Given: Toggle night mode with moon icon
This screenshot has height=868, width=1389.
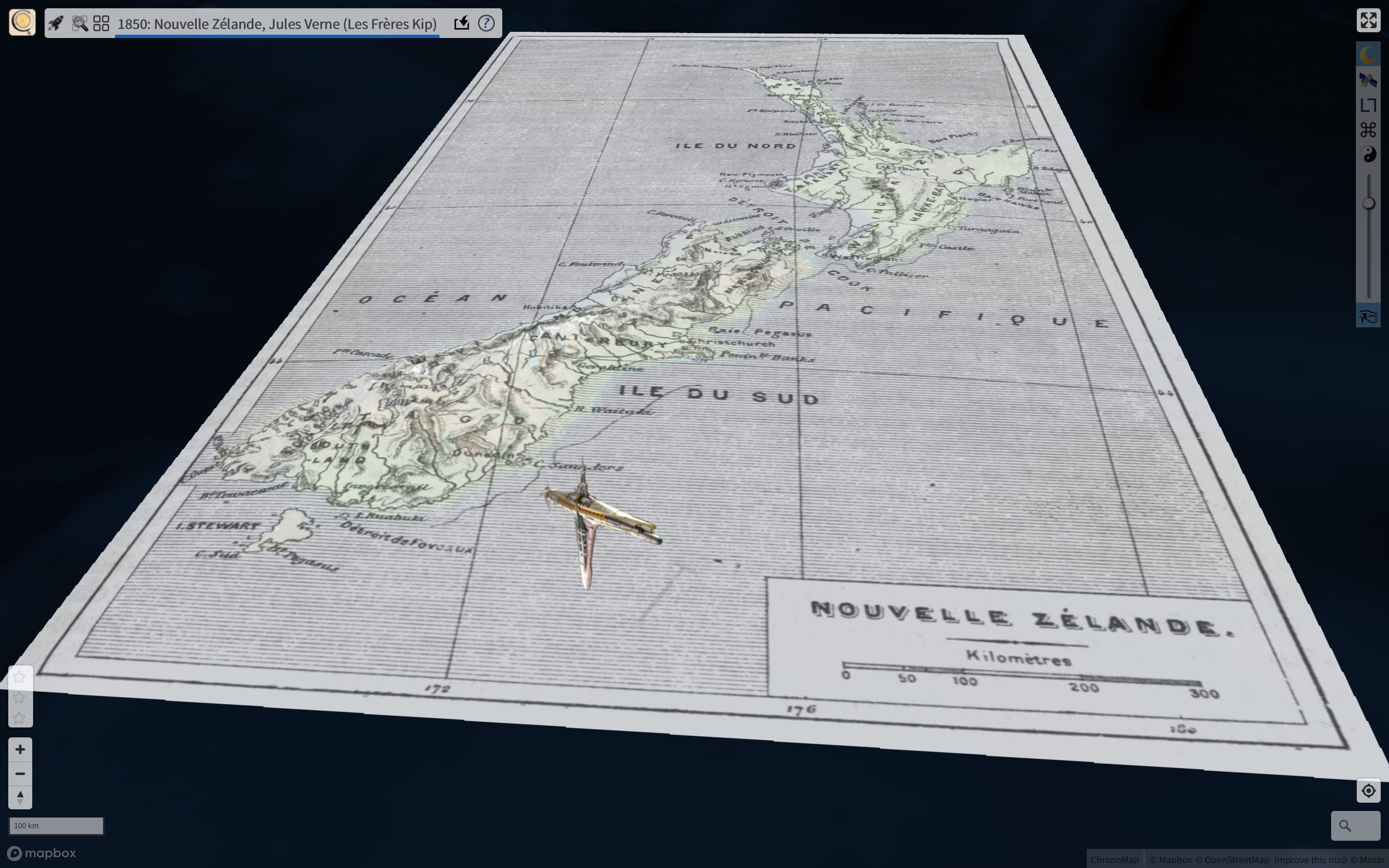Looking at the screenshot, I should [x=1368, y=55].
